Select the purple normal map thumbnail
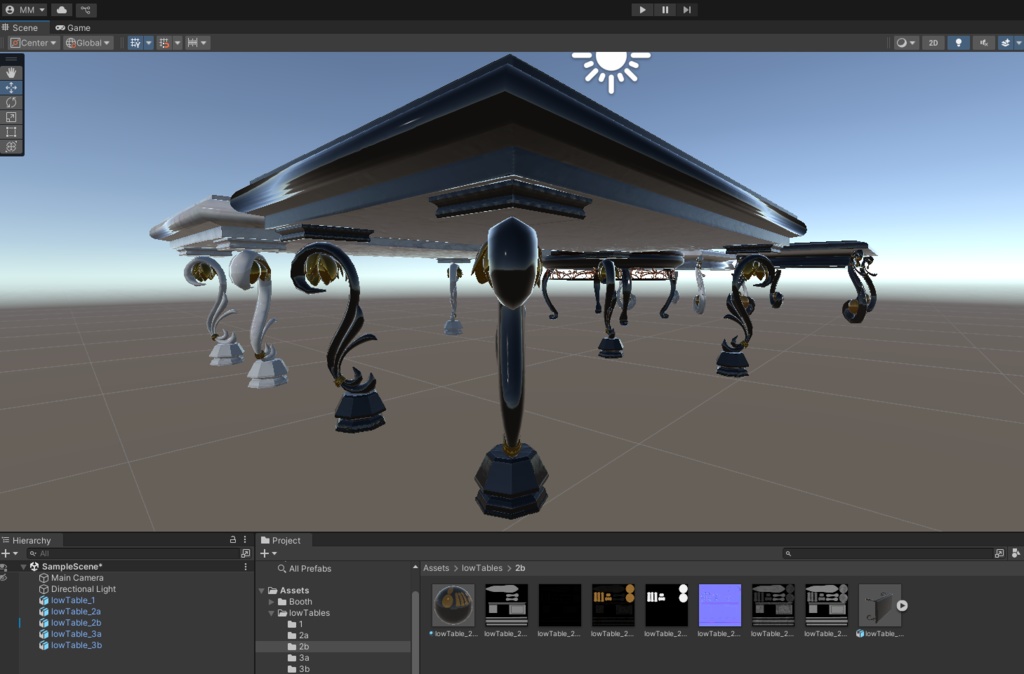The height and width of the screenshot is (674, 1024). pos(720,605)
